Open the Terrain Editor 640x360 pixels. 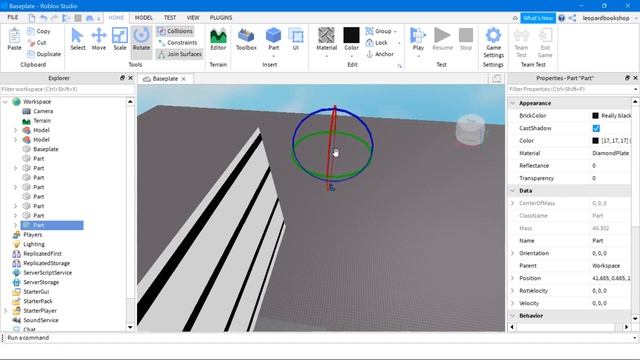coord(218,39)
